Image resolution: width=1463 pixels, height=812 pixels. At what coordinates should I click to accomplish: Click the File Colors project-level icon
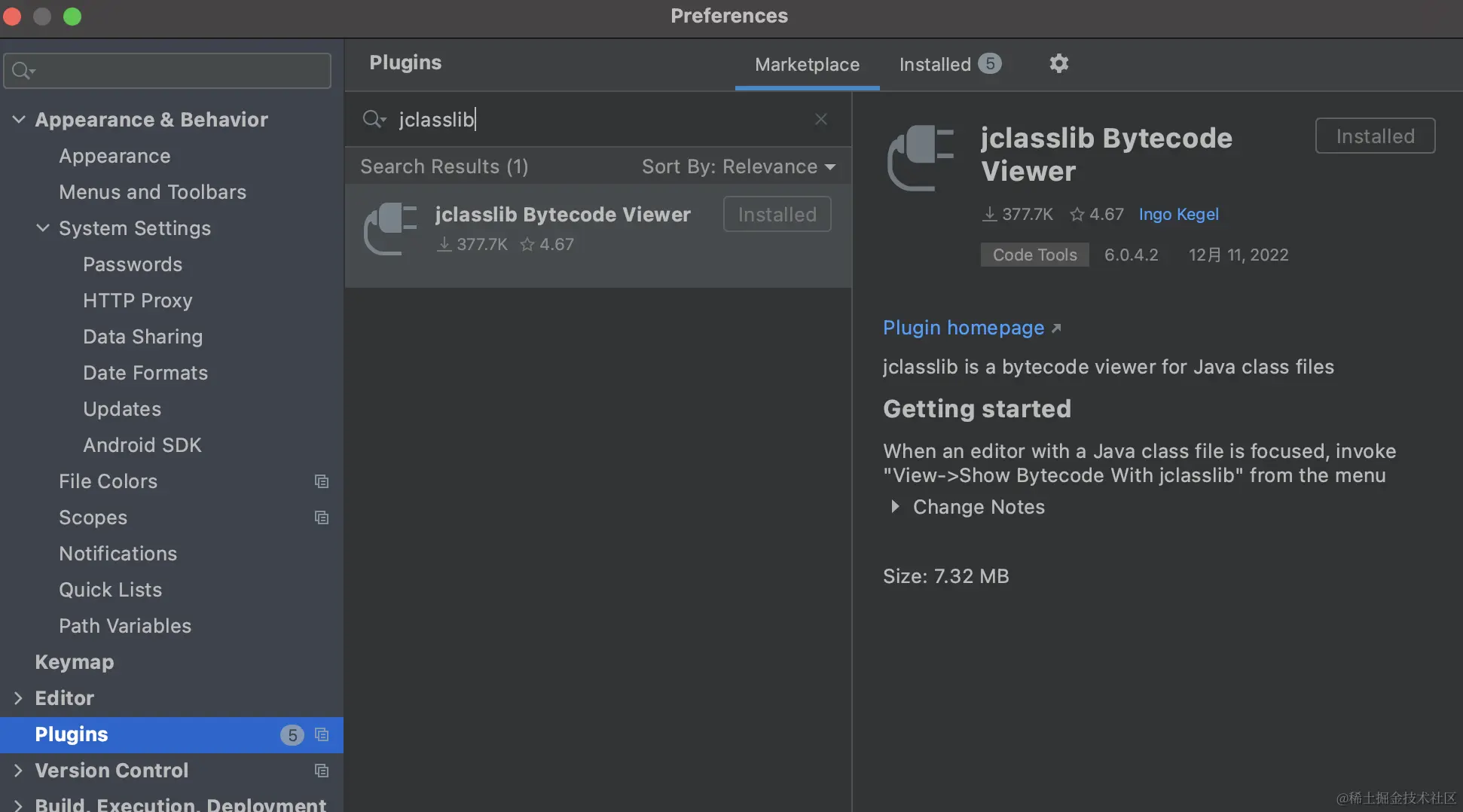pos(322,481)
